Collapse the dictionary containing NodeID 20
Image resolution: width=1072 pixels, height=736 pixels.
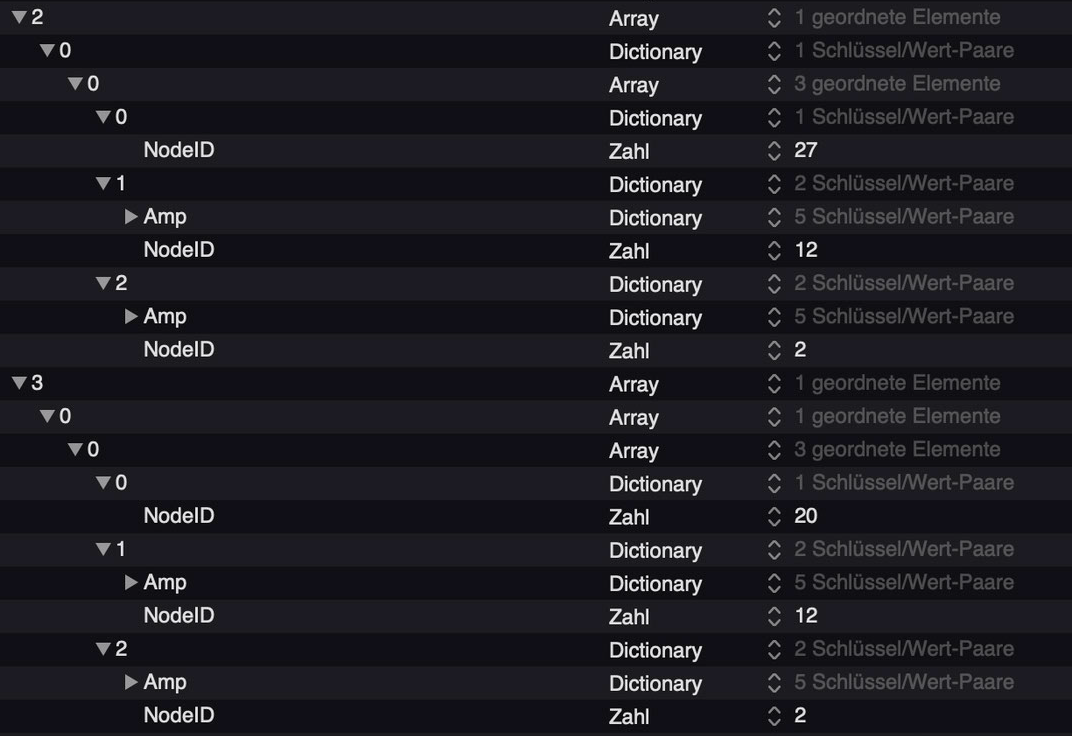point(103,483)
